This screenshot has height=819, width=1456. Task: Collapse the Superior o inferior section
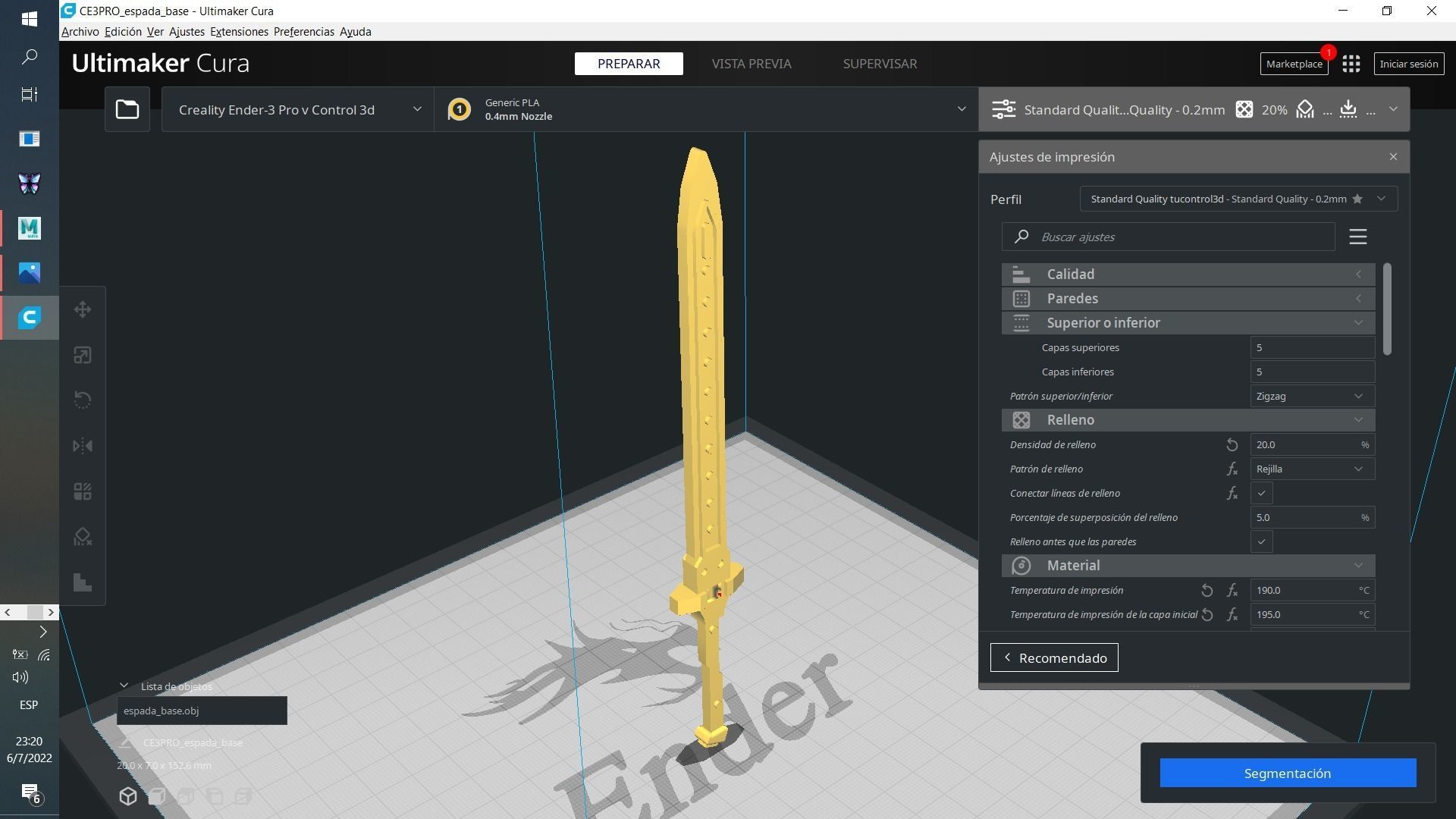tap(1188, 323)
